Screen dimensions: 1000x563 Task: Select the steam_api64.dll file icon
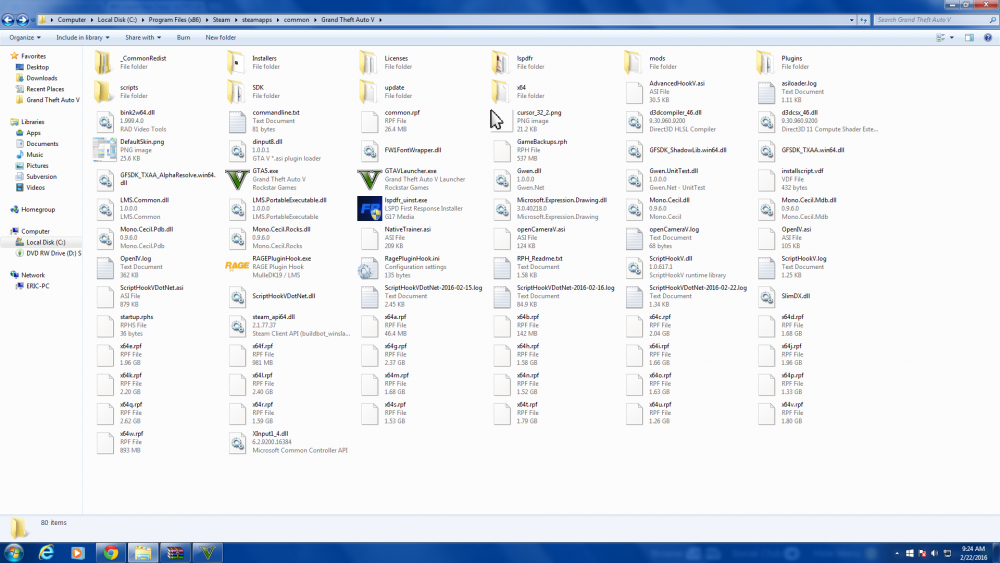tap(237, 326)
